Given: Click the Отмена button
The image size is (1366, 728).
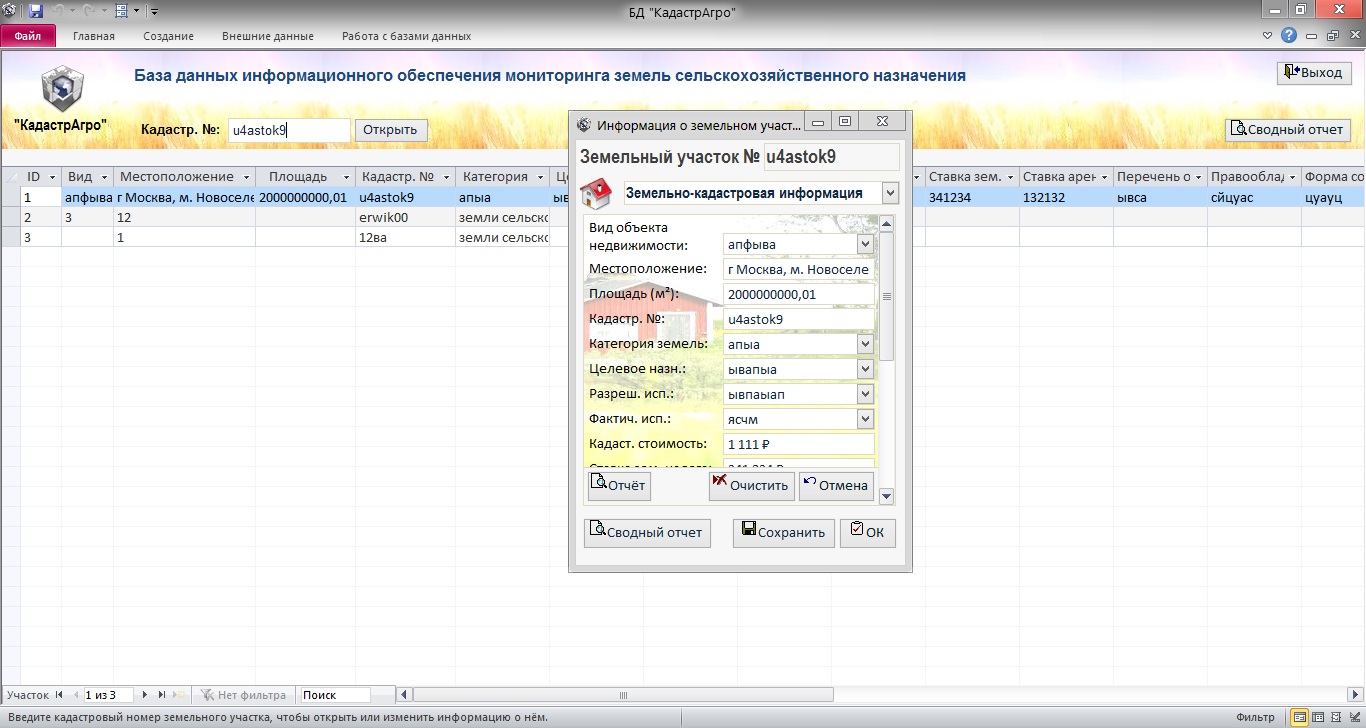Looking at the screenshot, I should tap(836, 486).
